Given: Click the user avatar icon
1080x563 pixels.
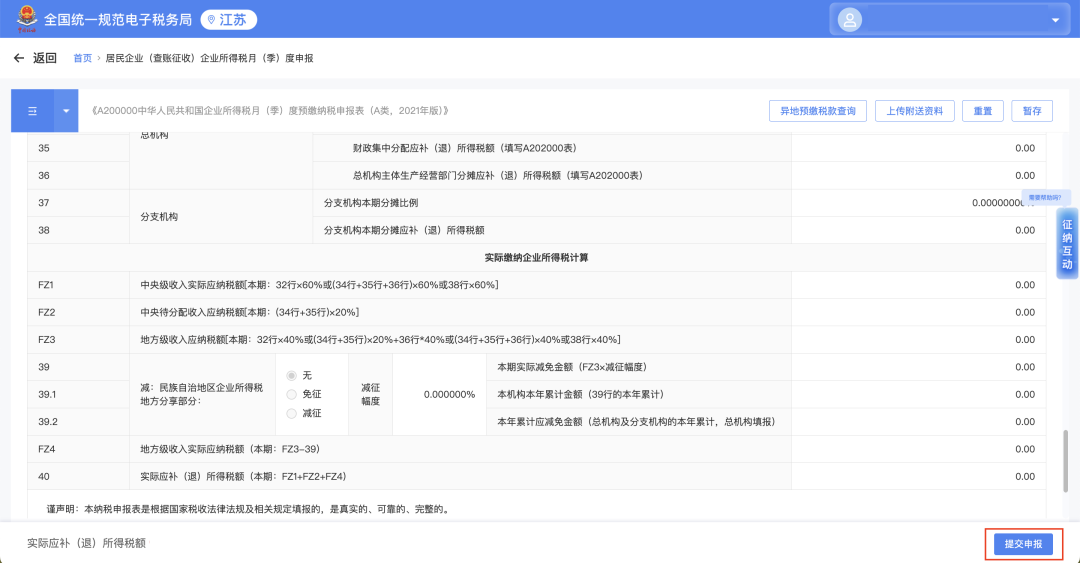Looking at the screenshot, I should [x=850, y=20].
